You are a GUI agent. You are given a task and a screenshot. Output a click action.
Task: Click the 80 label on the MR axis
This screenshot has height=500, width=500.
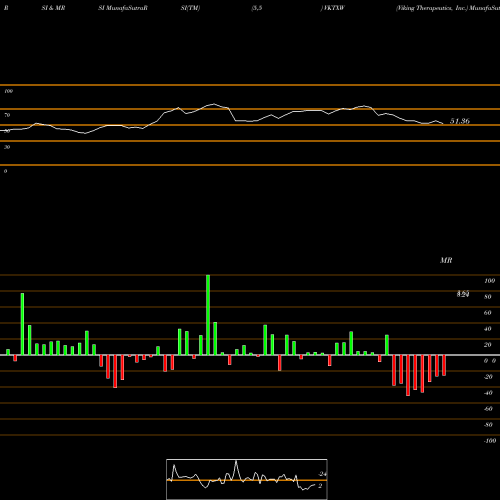point(488,297)
